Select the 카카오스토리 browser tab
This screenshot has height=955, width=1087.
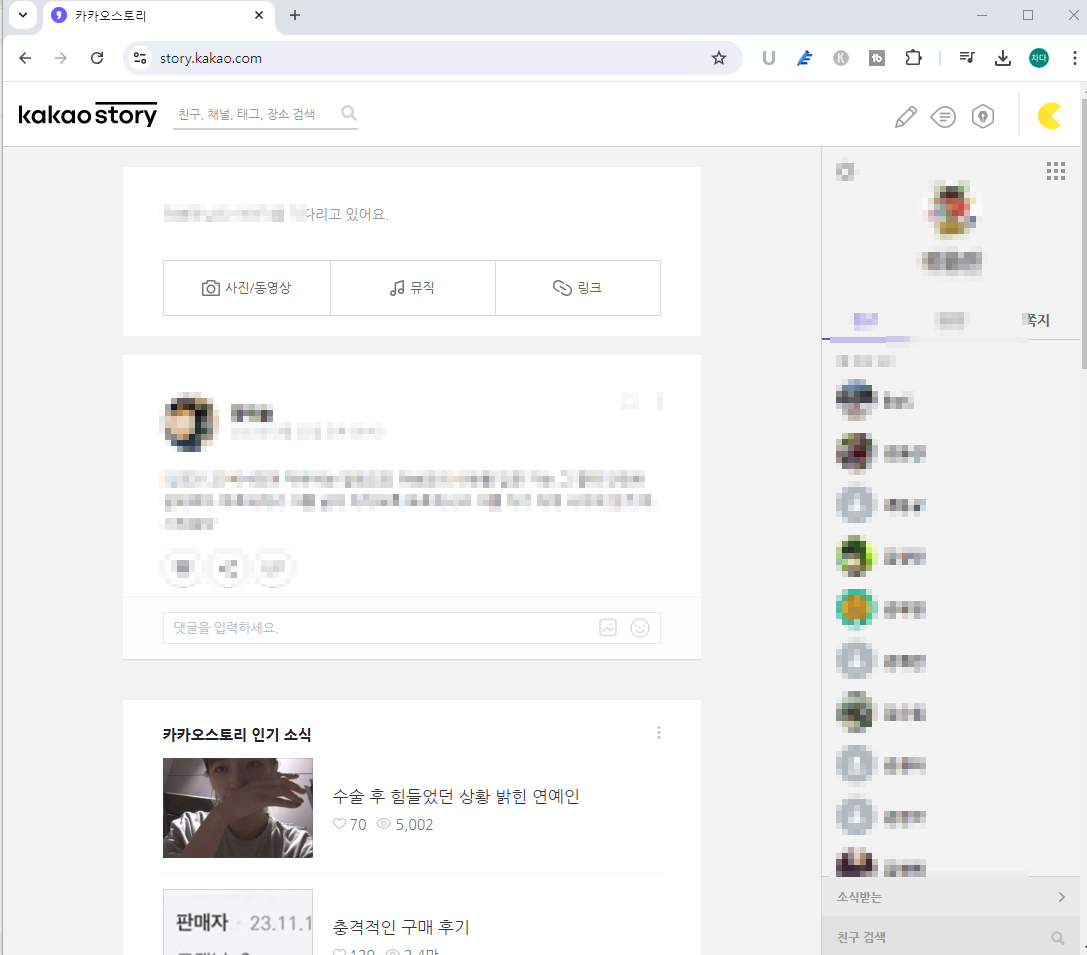coord(140,15)
